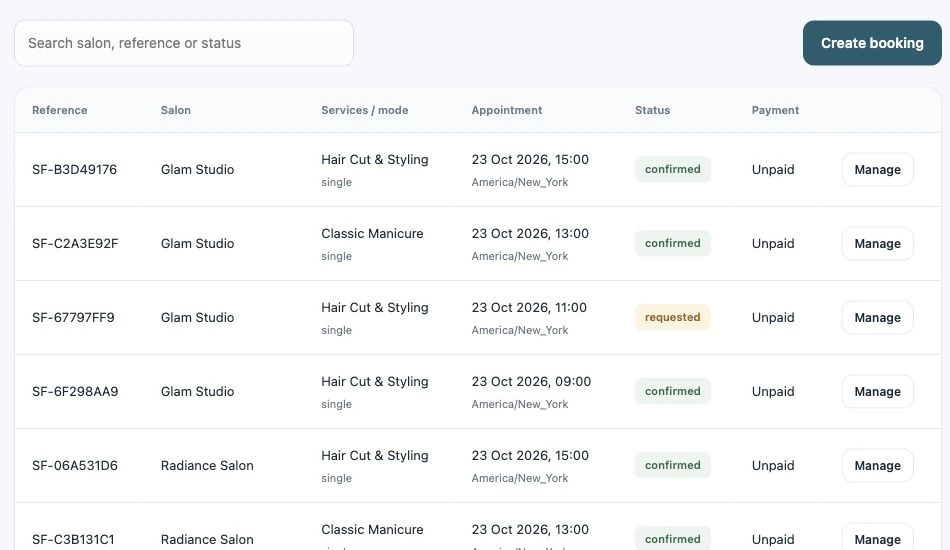Click the confirmed status badge for SF-B3D49176

pos(673,170)
